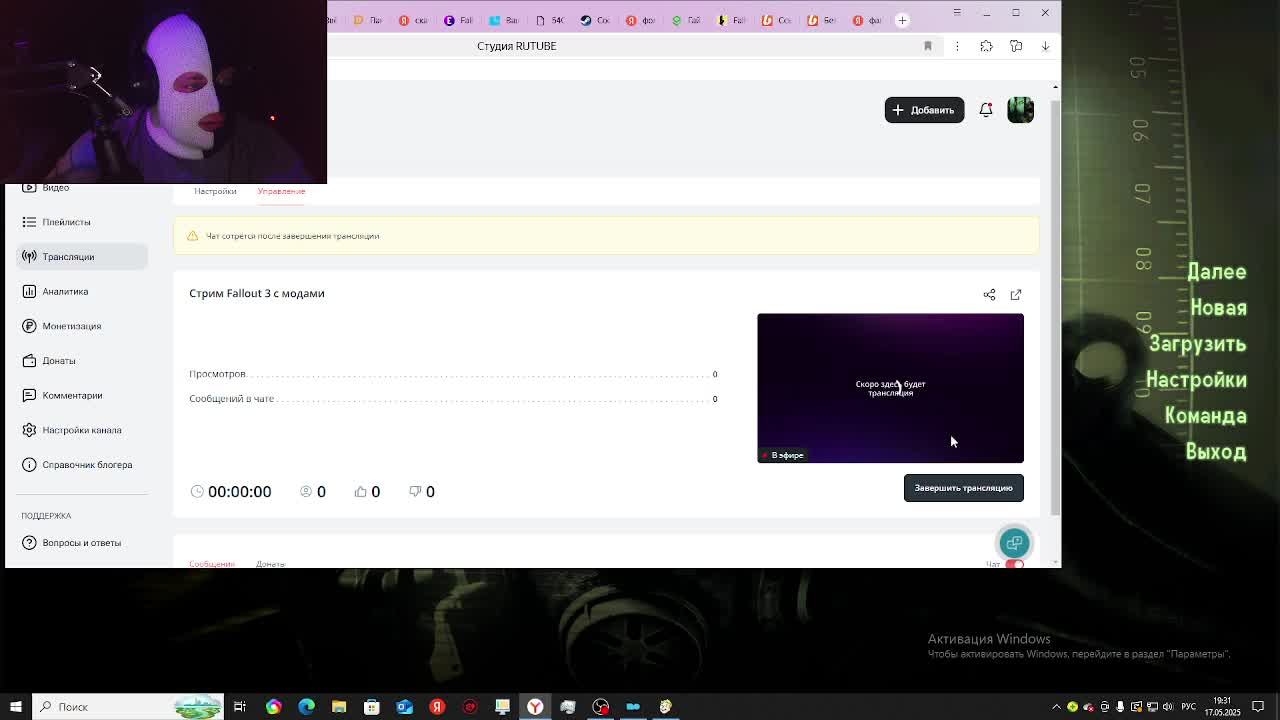Select Выход in the game menu

coord(1216,452)
